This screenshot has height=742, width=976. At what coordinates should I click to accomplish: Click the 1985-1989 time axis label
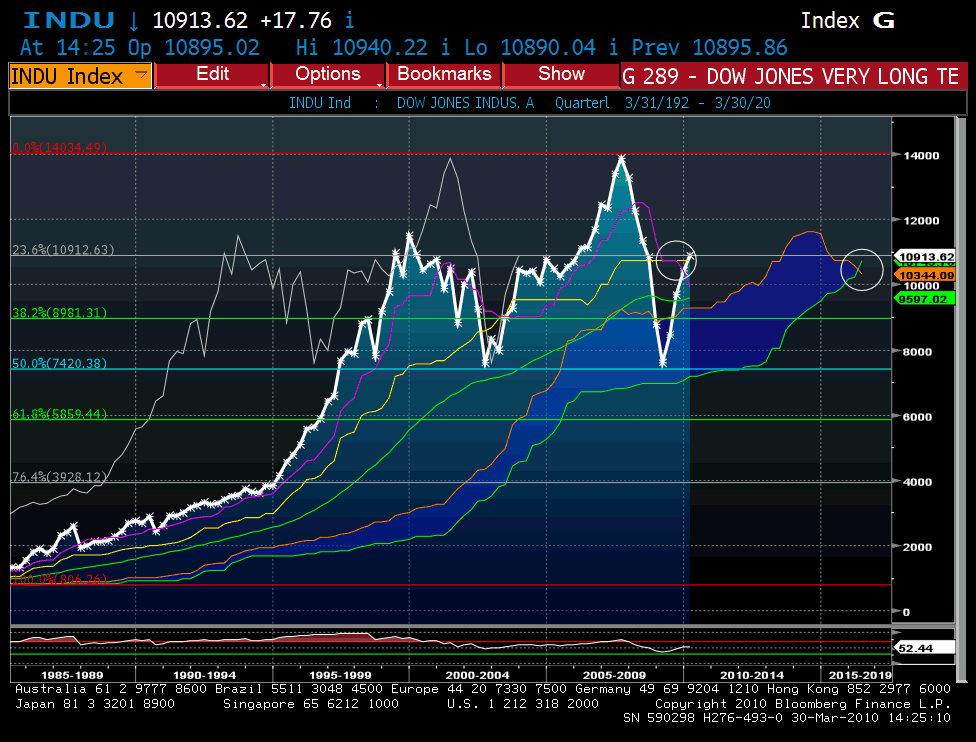point(72,675)
